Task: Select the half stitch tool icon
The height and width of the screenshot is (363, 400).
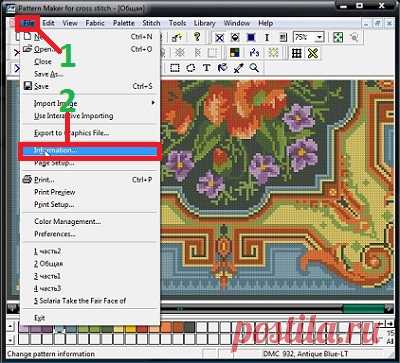Action: click(235, 37)
